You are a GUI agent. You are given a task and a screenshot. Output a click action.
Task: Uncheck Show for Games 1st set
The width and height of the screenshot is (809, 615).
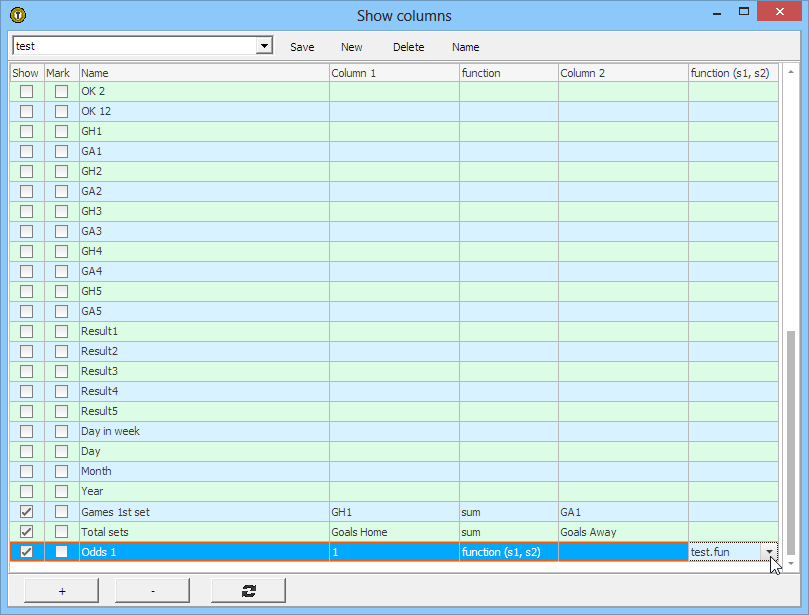(x=27, y=512)
